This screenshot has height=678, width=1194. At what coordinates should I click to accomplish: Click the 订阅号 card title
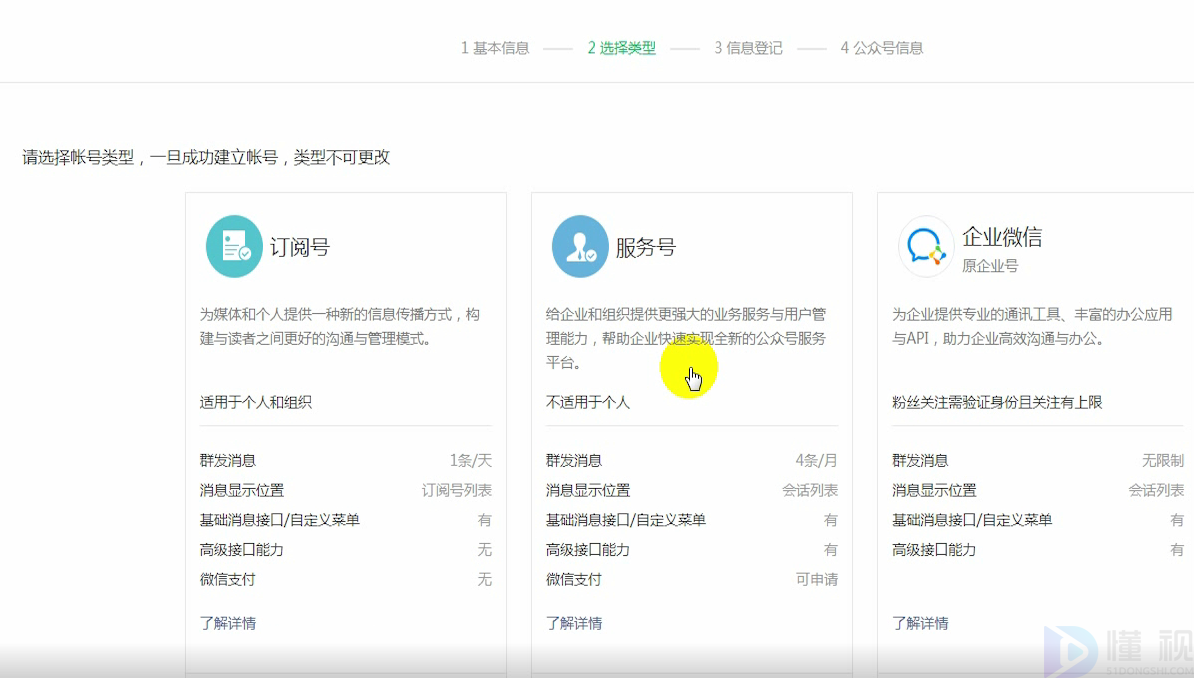tap(300, 247)
